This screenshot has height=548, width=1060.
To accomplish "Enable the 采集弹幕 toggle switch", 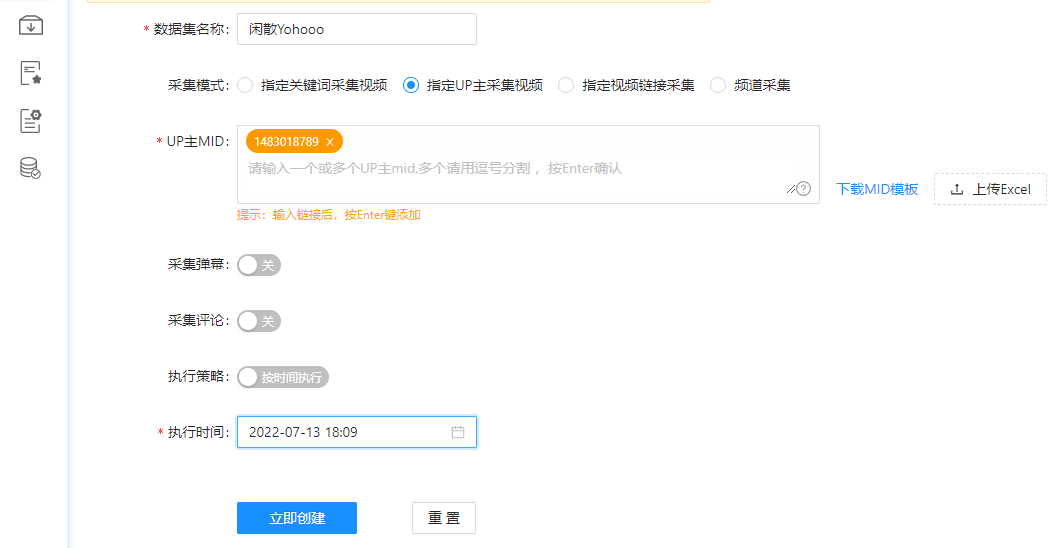I will 259,265.
